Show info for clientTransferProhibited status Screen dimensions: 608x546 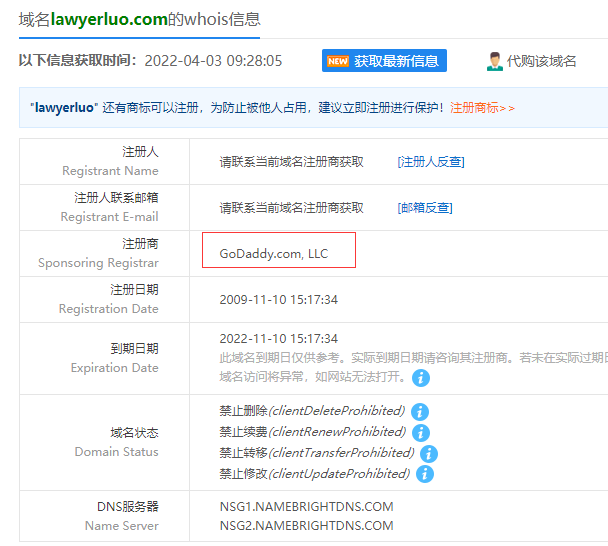[x=429, y=453]
